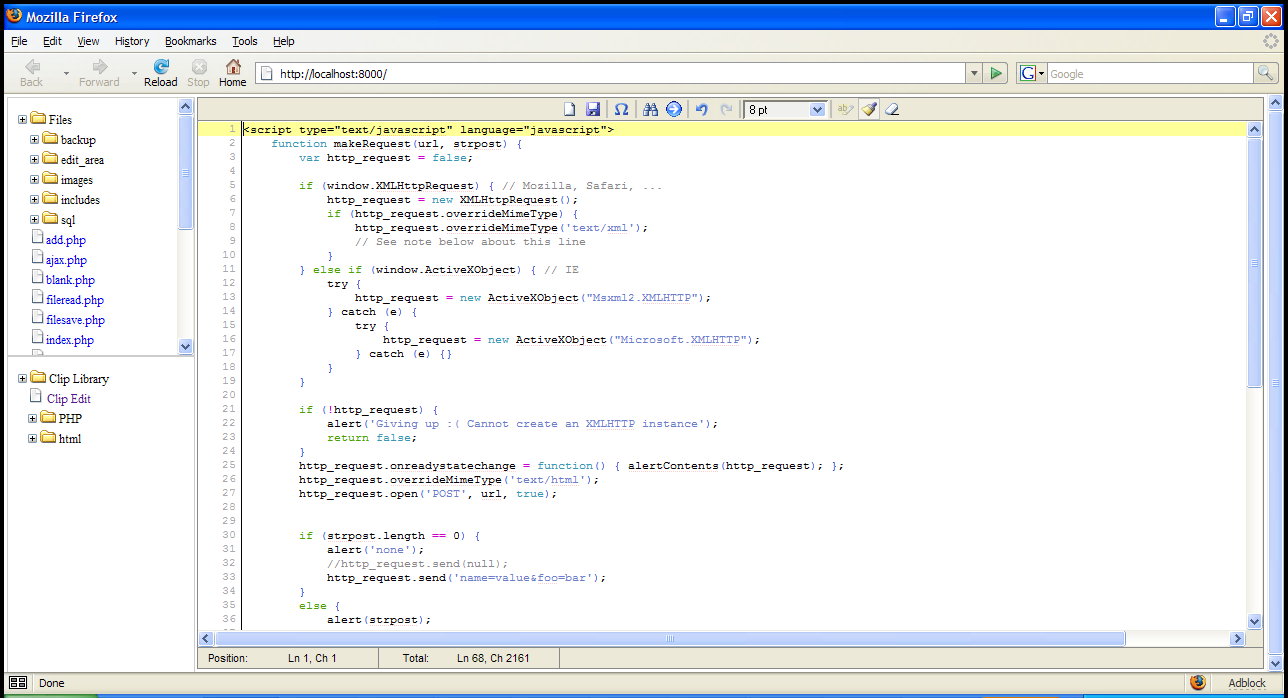Open the special characters Omega tool
The width and height of the screenshot is (1288, 698).
[621, 109]
